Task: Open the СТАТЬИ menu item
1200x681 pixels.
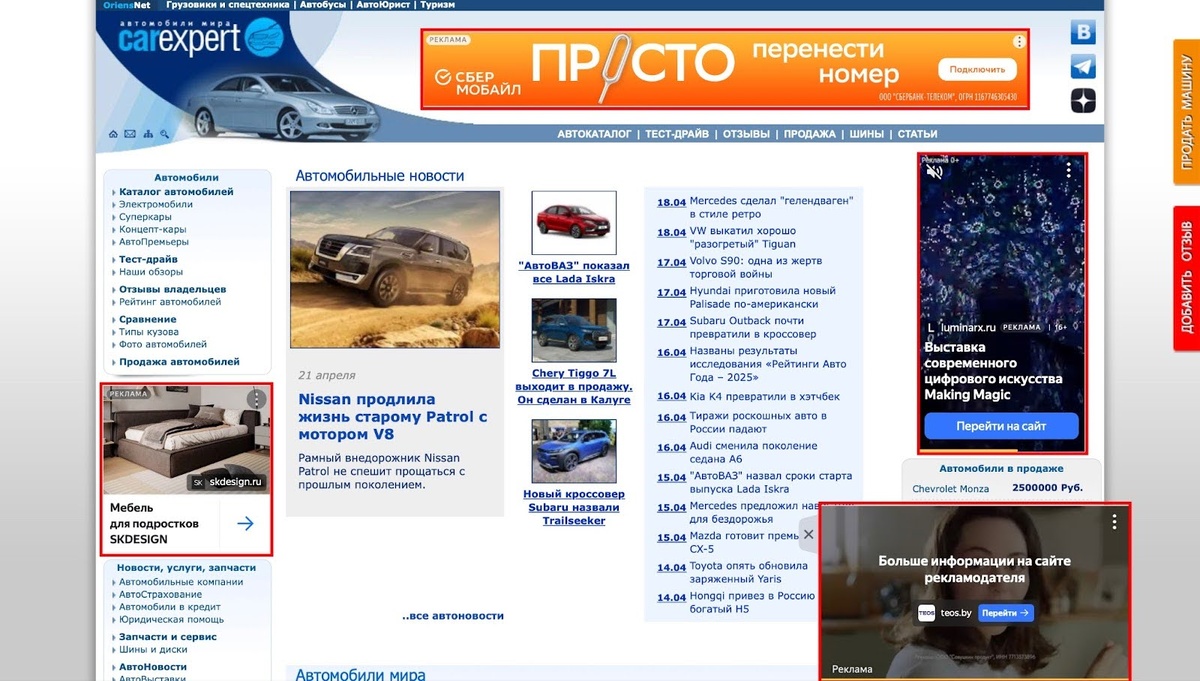Action: coord(917,134)
